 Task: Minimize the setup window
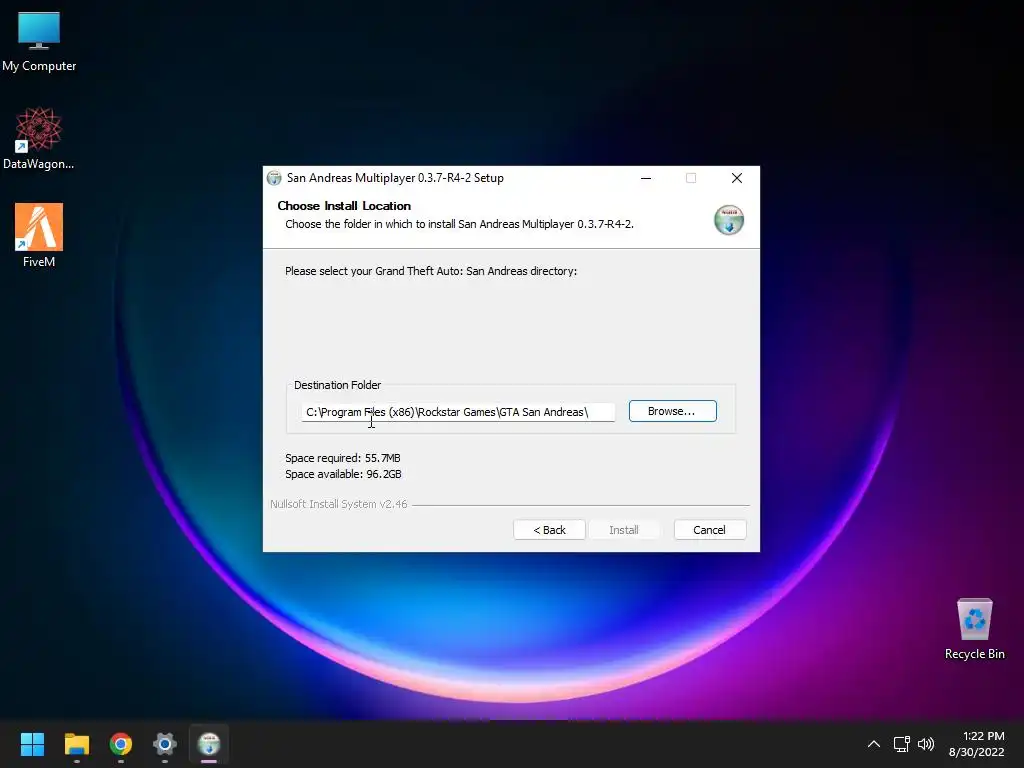pos(646,178)
